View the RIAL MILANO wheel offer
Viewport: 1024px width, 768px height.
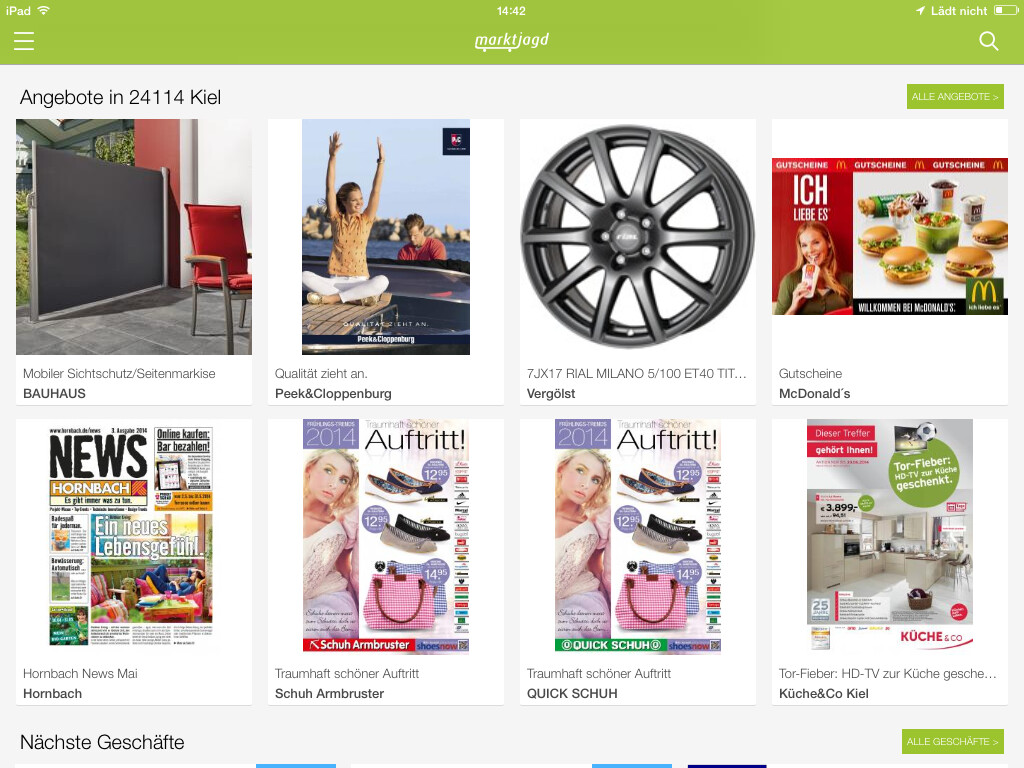tap(638, 237)
